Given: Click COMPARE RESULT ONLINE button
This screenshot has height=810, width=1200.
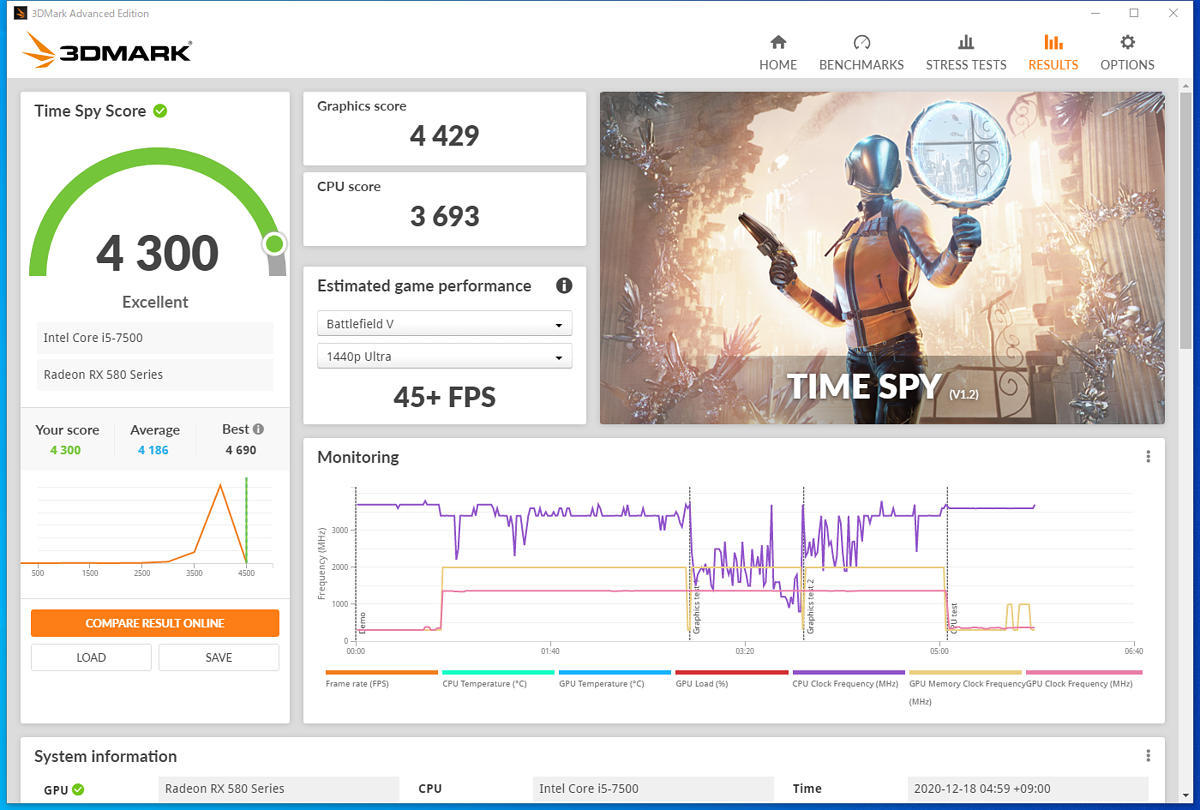Looking at the screenshot, I should (155, 623).
